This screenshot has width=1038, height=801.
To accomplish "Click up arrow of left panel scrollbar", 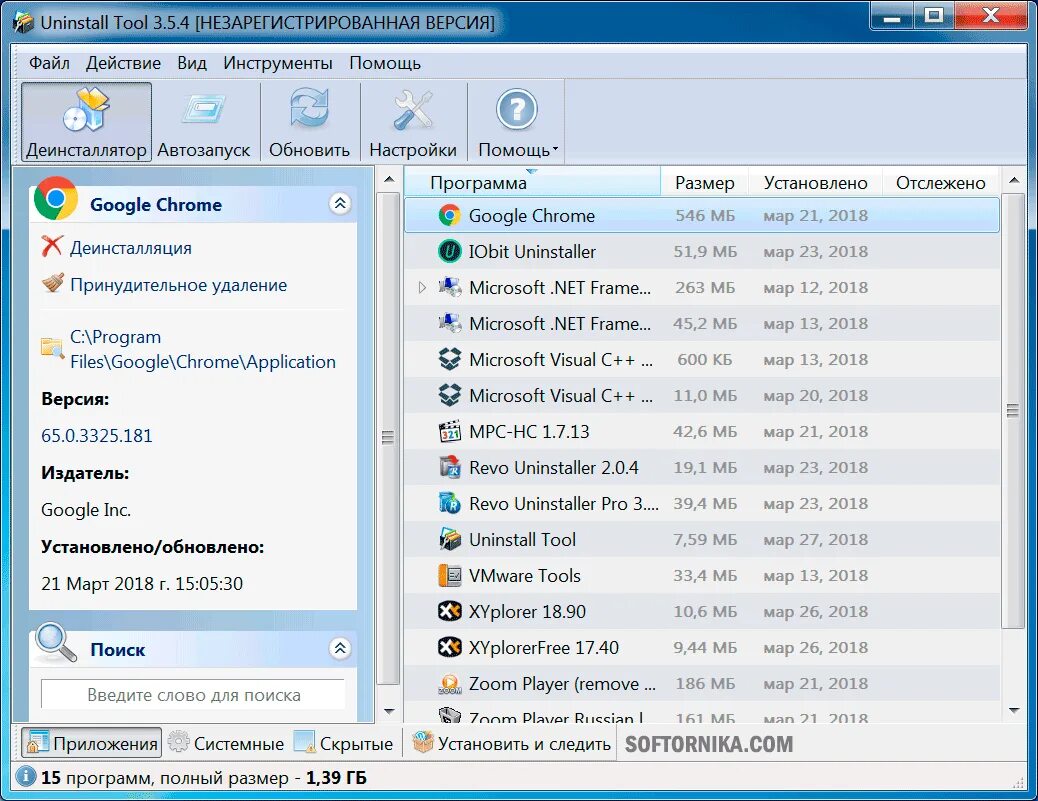I will pyautogui.click(x=389, y=179).
